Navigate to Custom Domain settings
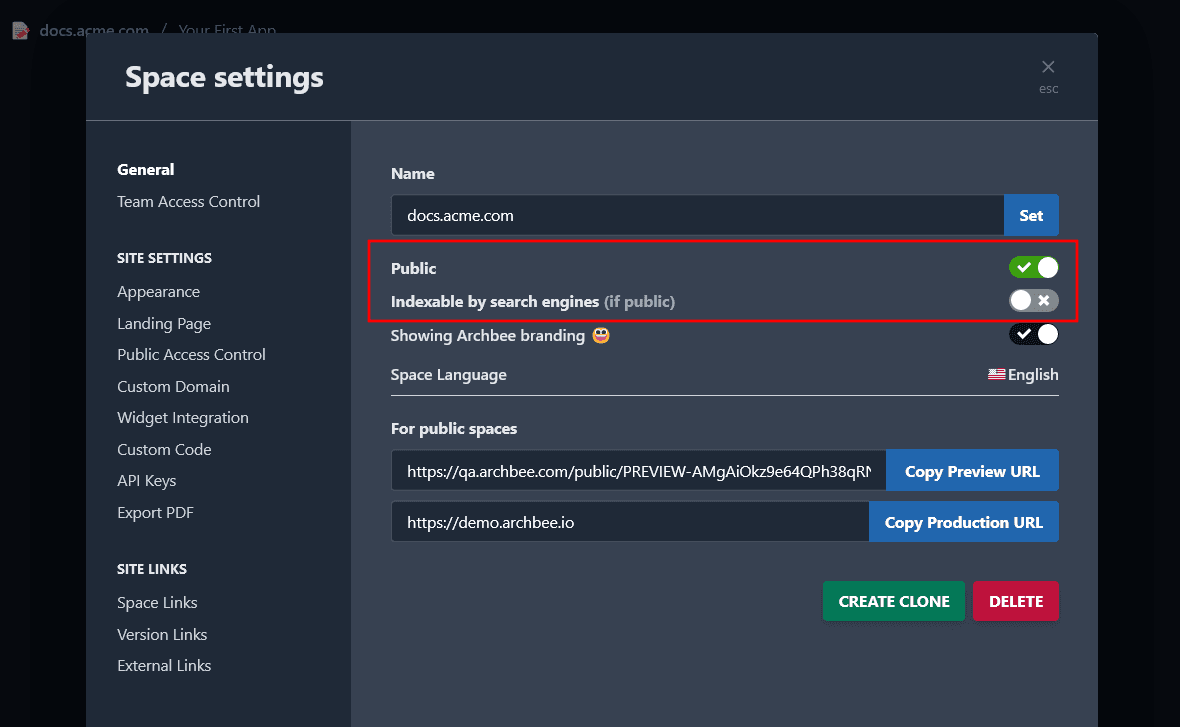 tap(173, 387)
